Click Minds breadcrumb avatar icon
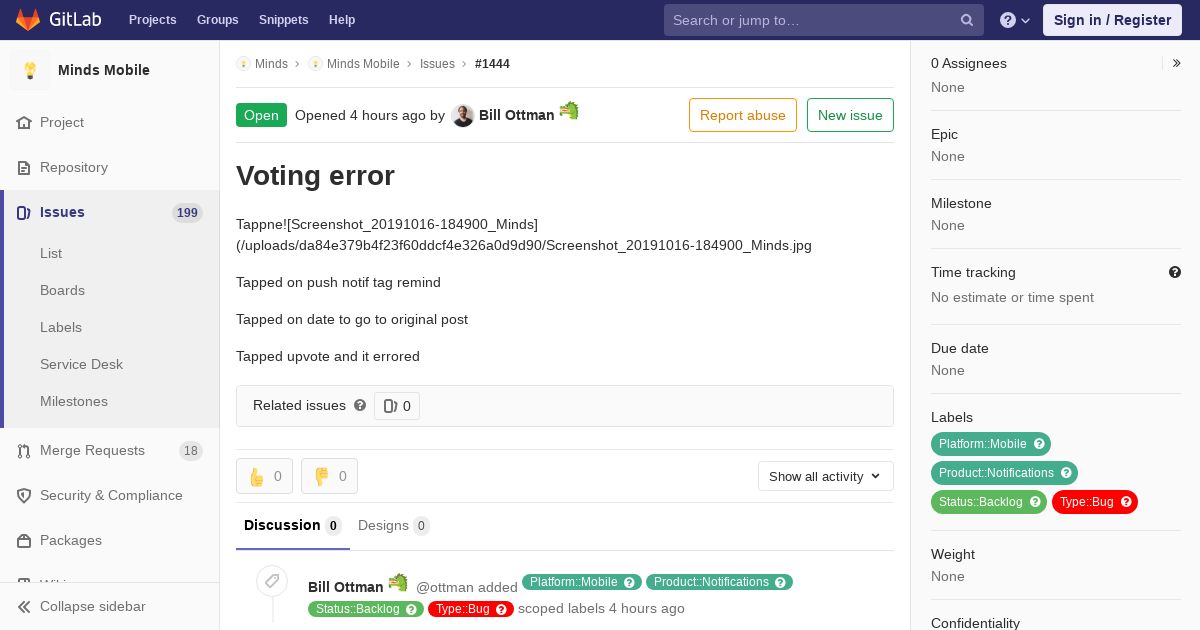Image resolution: width=1200 pixels, height=630 pixels. pyautogui.click(x=243, y=64)
